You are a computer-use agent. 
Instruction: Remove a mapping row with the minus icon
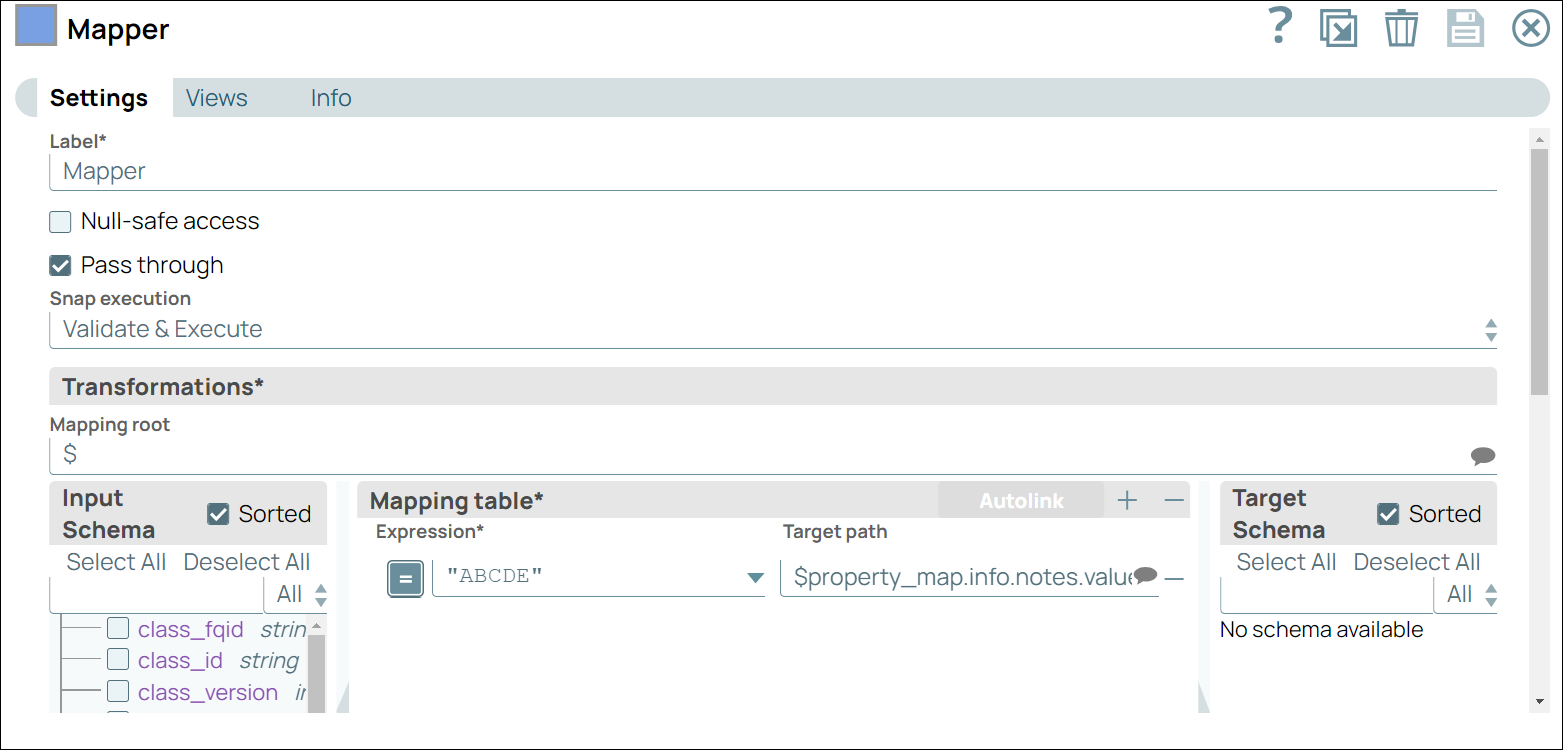pos(1173,500)
